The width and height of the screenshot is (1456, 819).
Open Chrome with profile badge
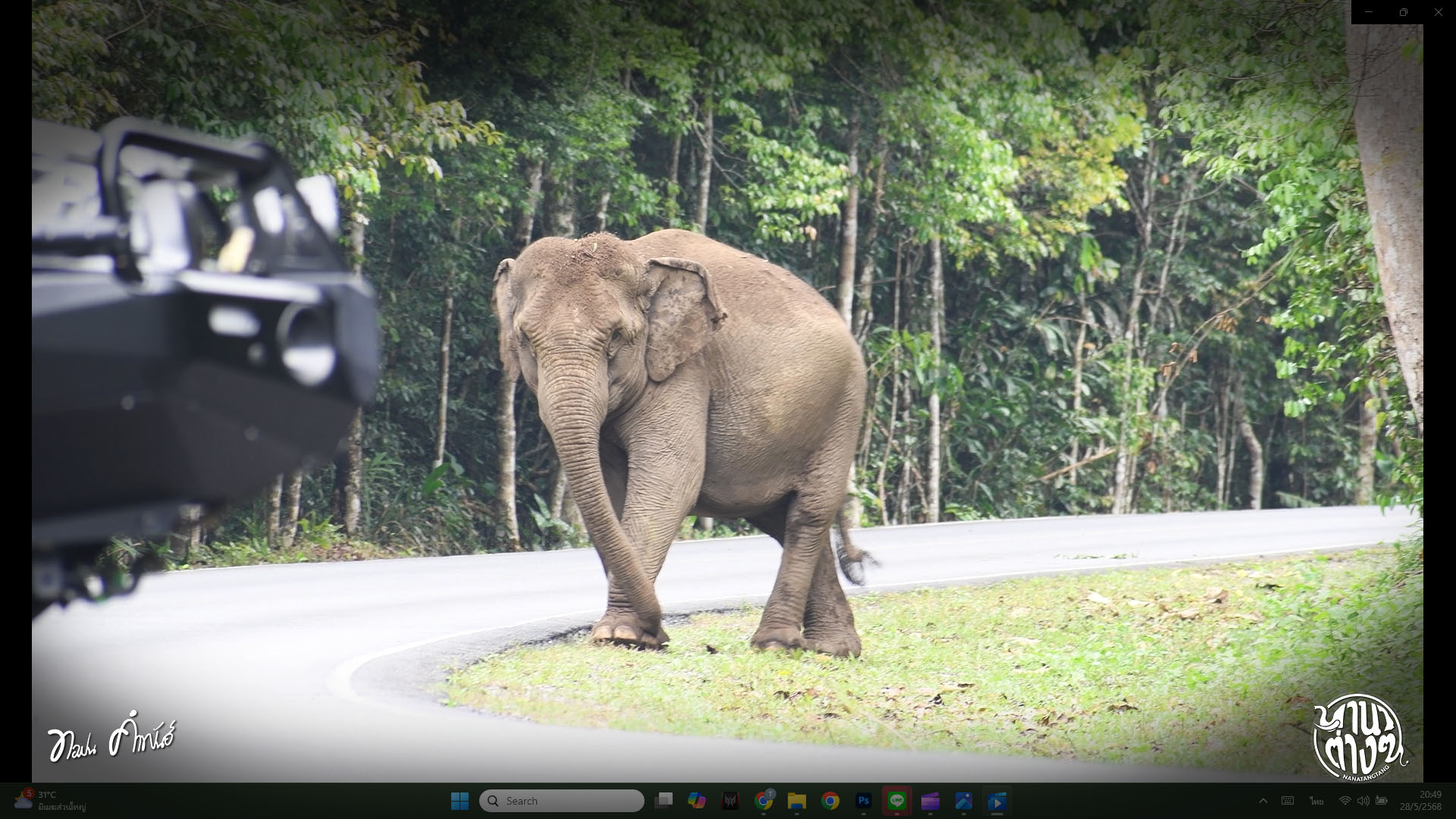pos(764,801)
